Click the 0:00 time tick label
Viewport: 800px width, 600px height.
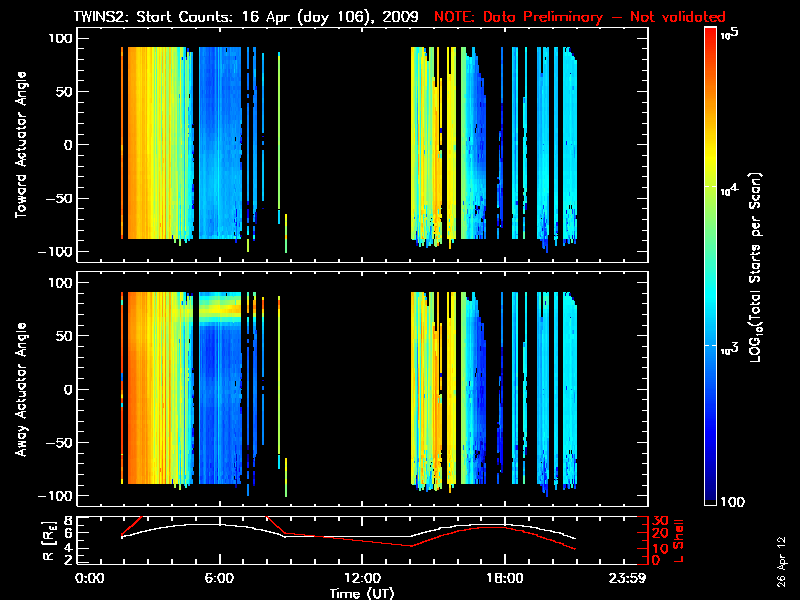(x=90, y=578)
